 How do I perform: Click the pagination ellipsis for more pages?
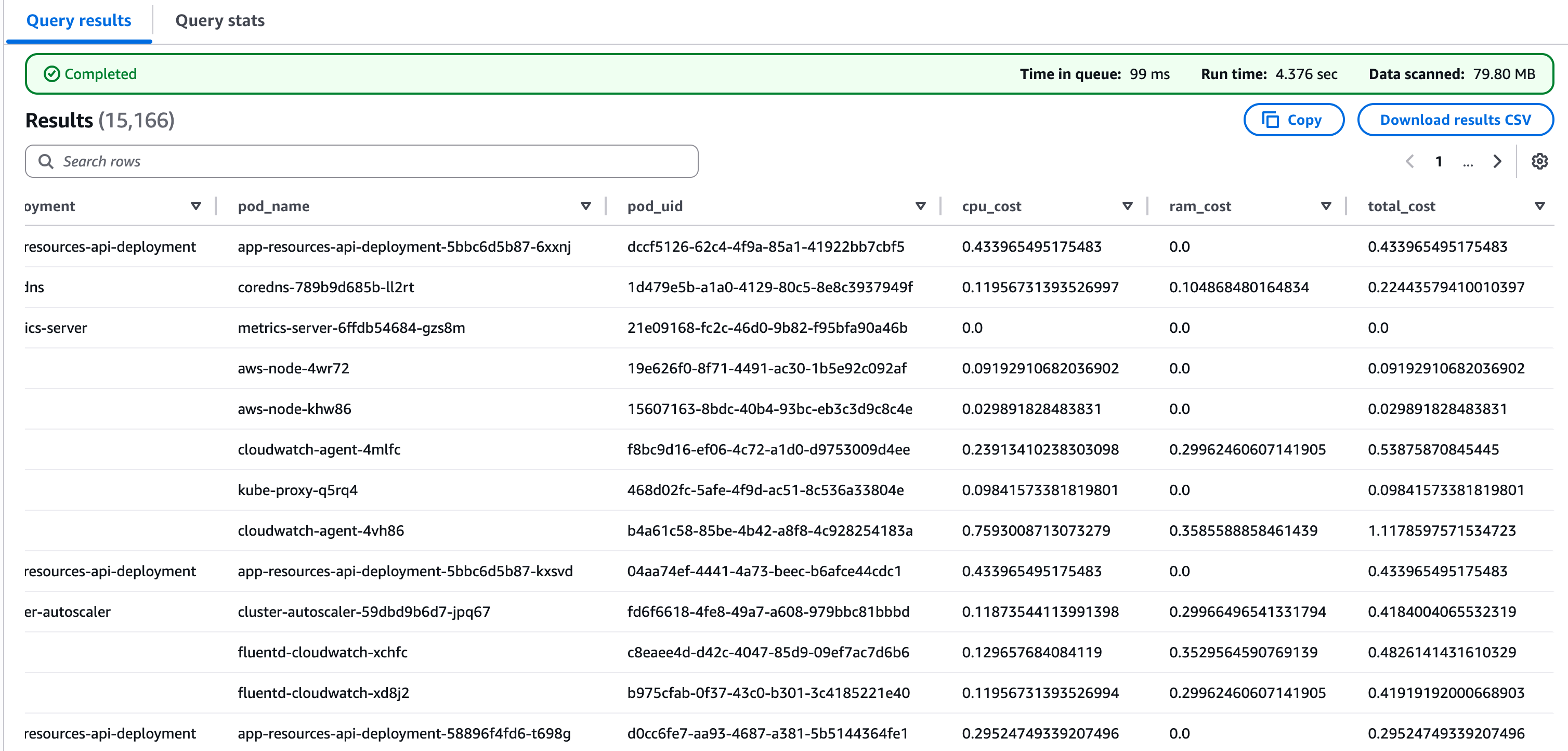pos(1468,162)
